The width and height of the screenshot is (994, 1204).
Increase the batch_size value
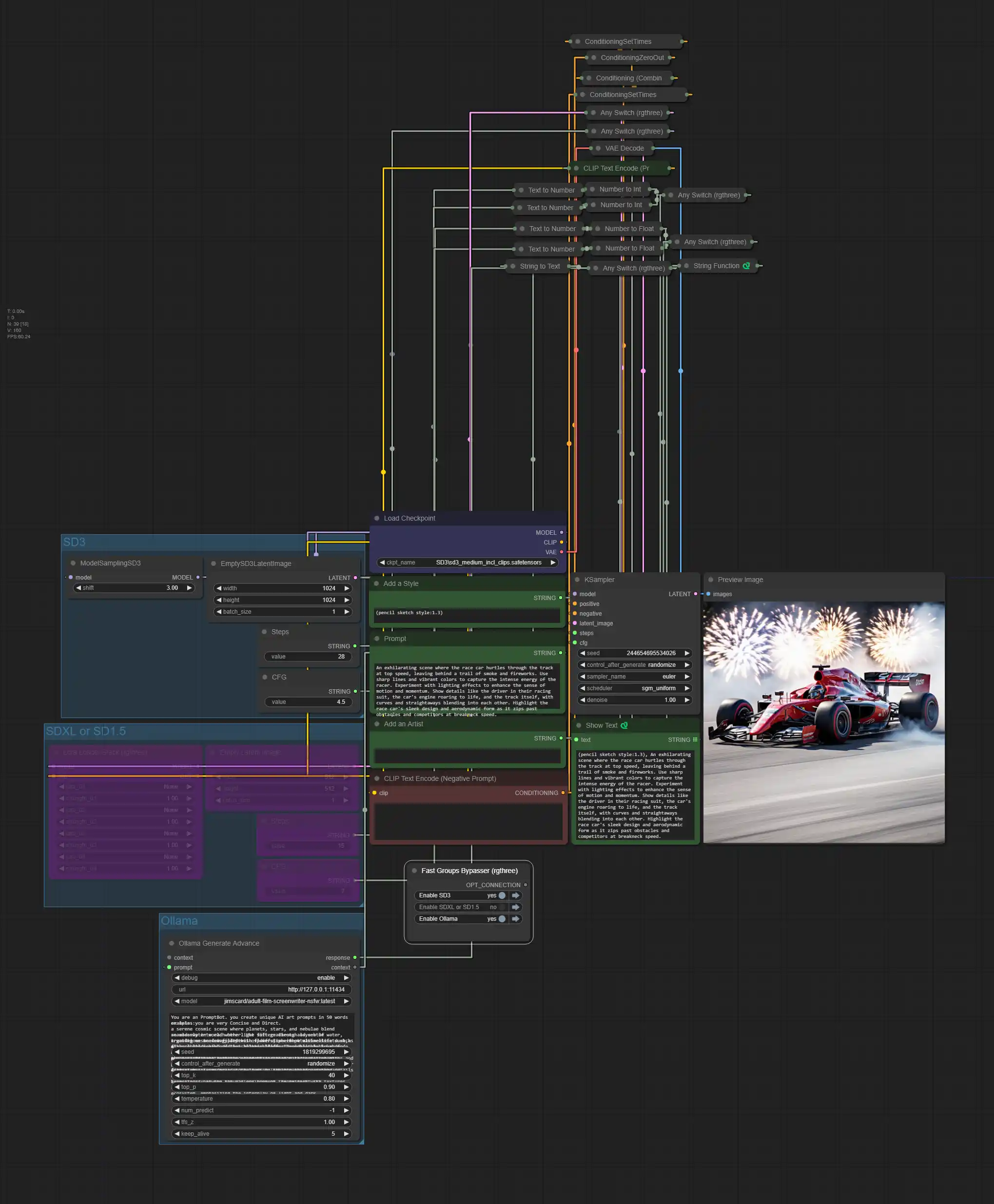[347, 611]
